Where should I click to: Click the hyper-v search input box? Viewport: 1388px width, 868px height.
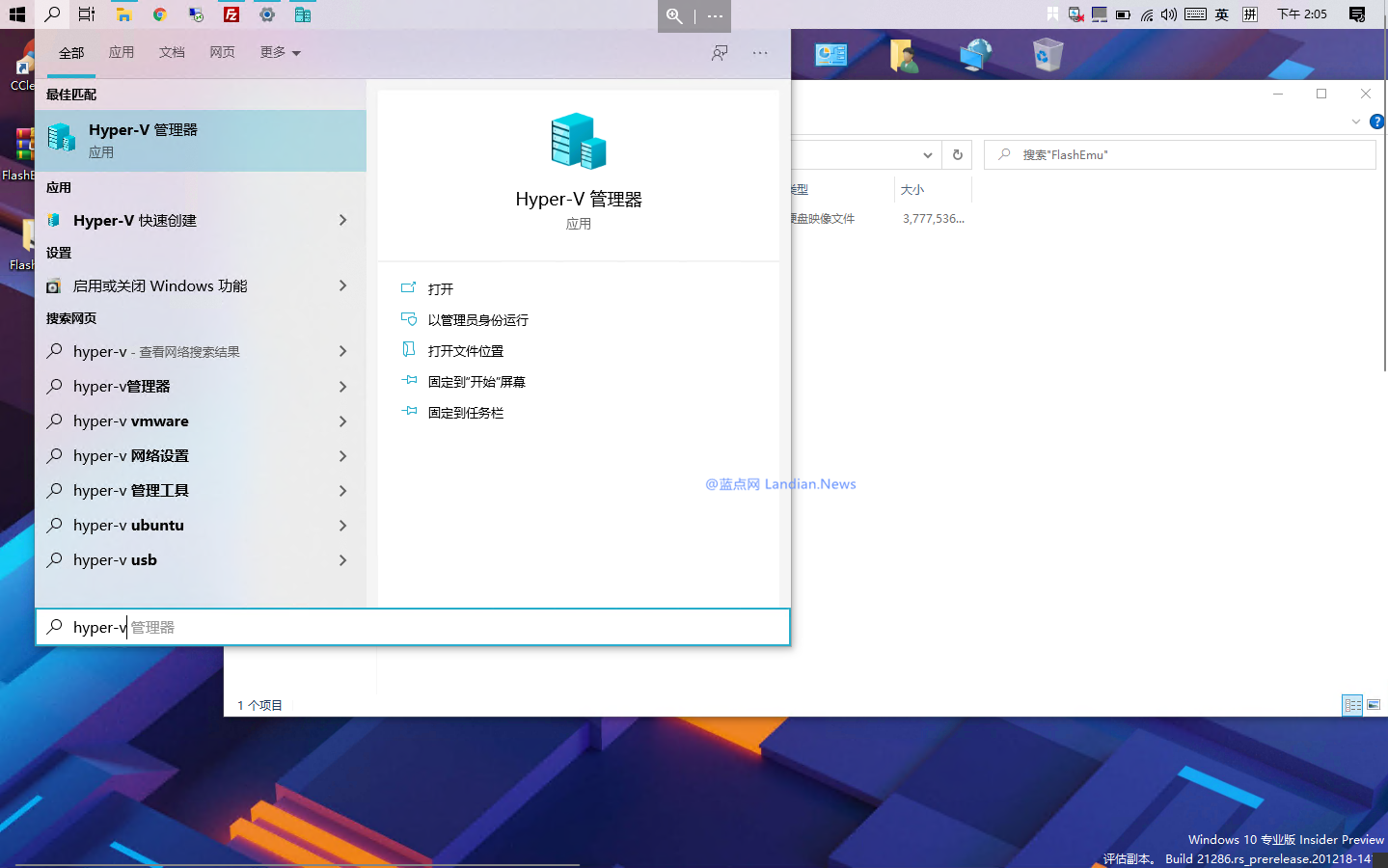pos(413,627)
